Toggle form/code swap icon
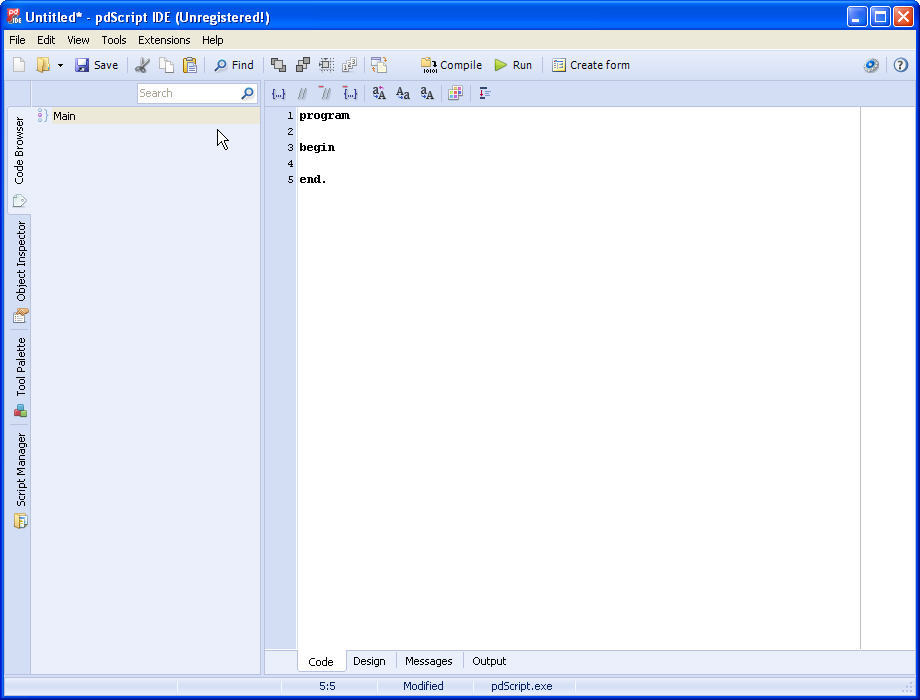The image size is (920, 700). [379, 65]
